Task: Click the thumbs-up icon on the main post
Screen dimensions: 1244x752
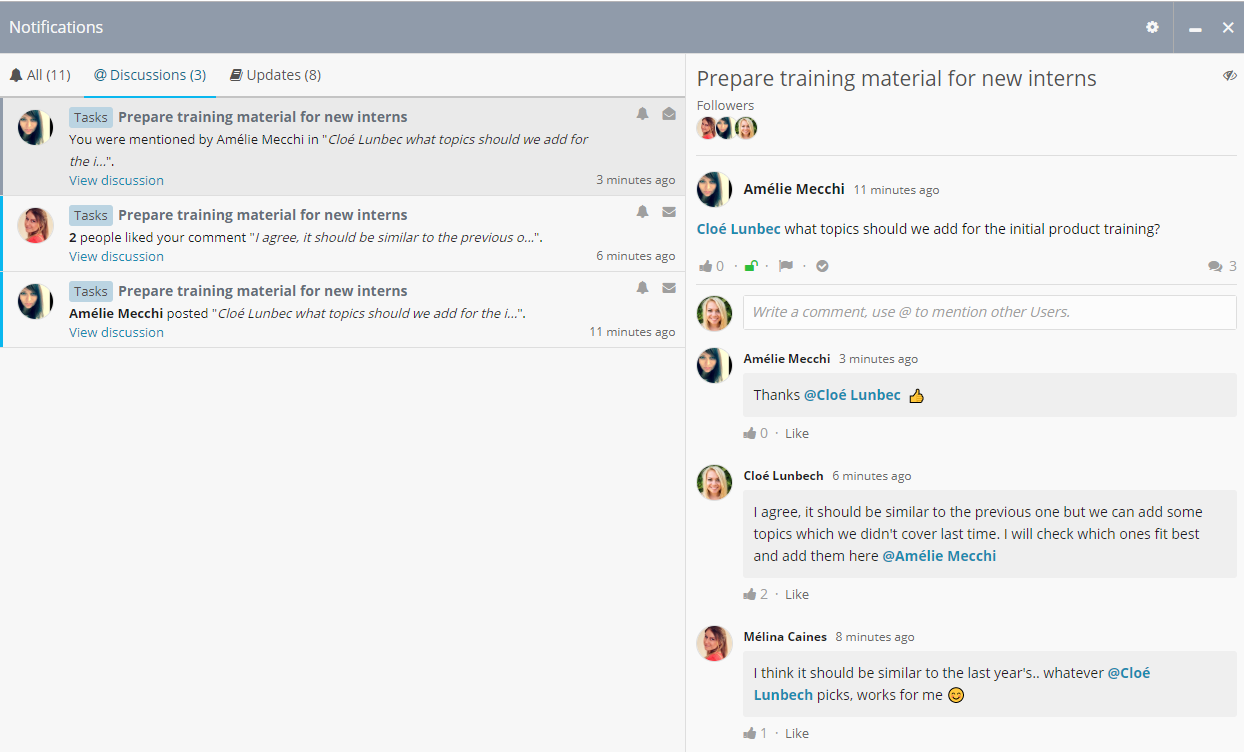Action: [706, 266]
